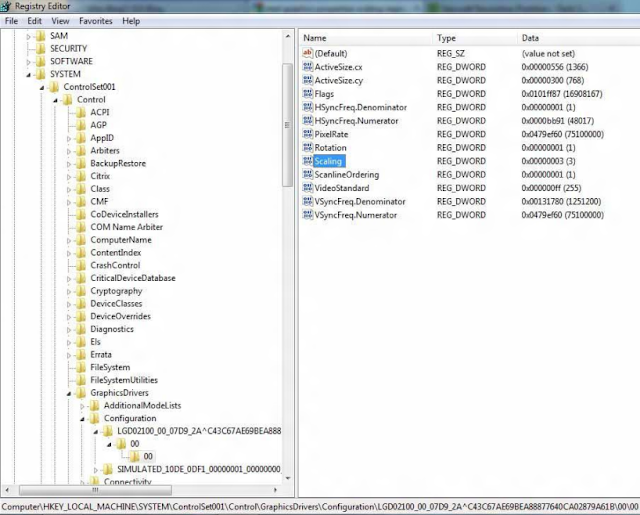The height and width of the screenshot is (515, 640).
Task: Expand the AppID key
Action: 69,139
